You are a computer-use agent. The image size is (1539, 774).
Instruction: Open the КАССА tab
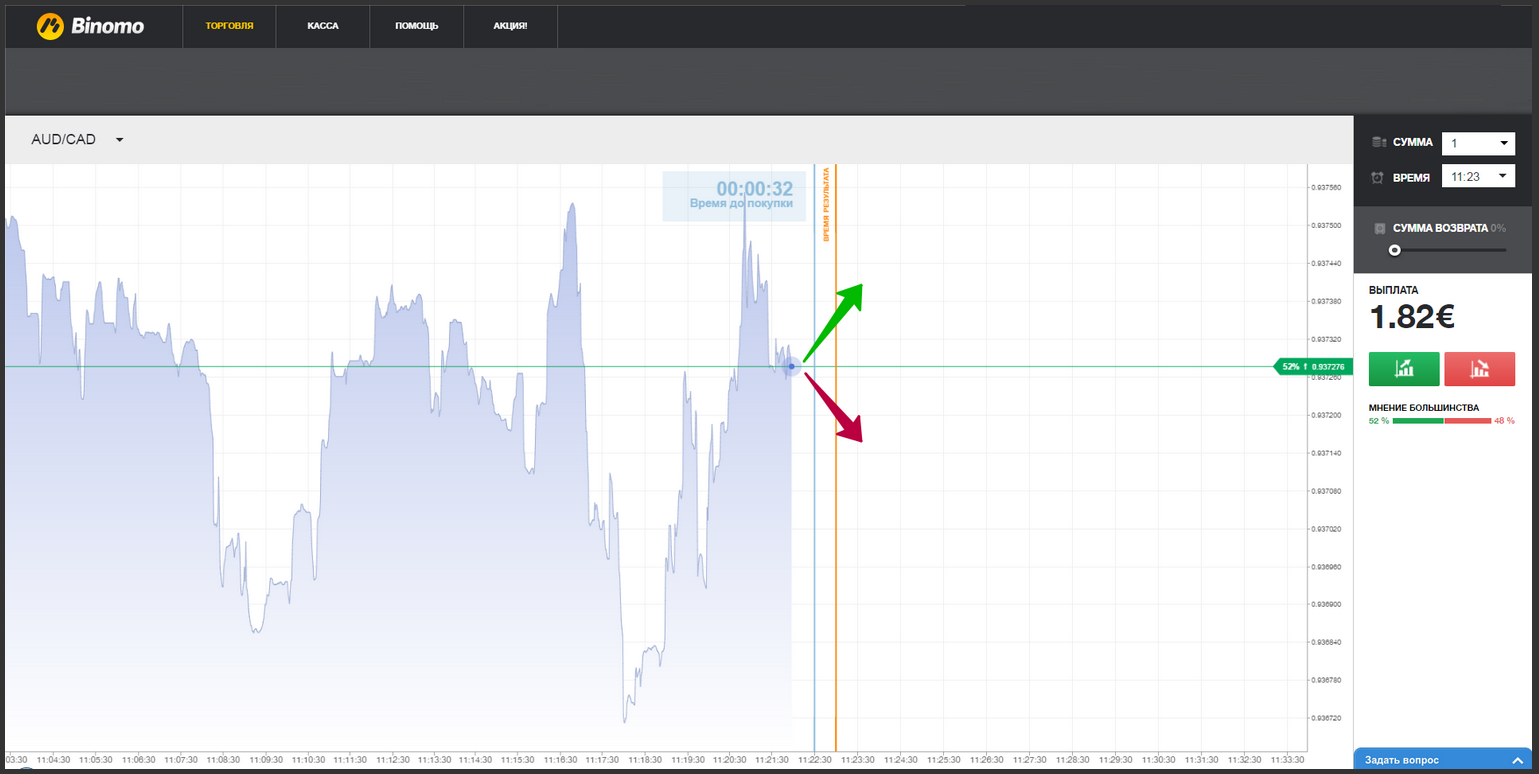(x=323, y=26)
